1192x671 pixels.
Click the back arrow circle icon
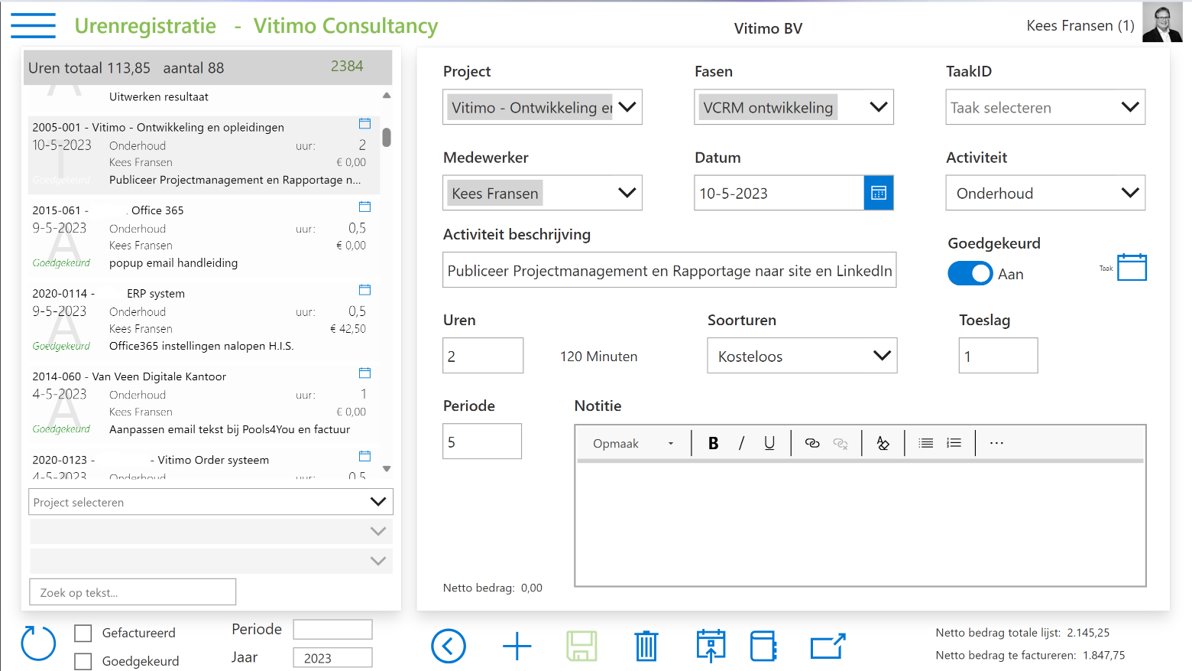[x=448, y=646]
